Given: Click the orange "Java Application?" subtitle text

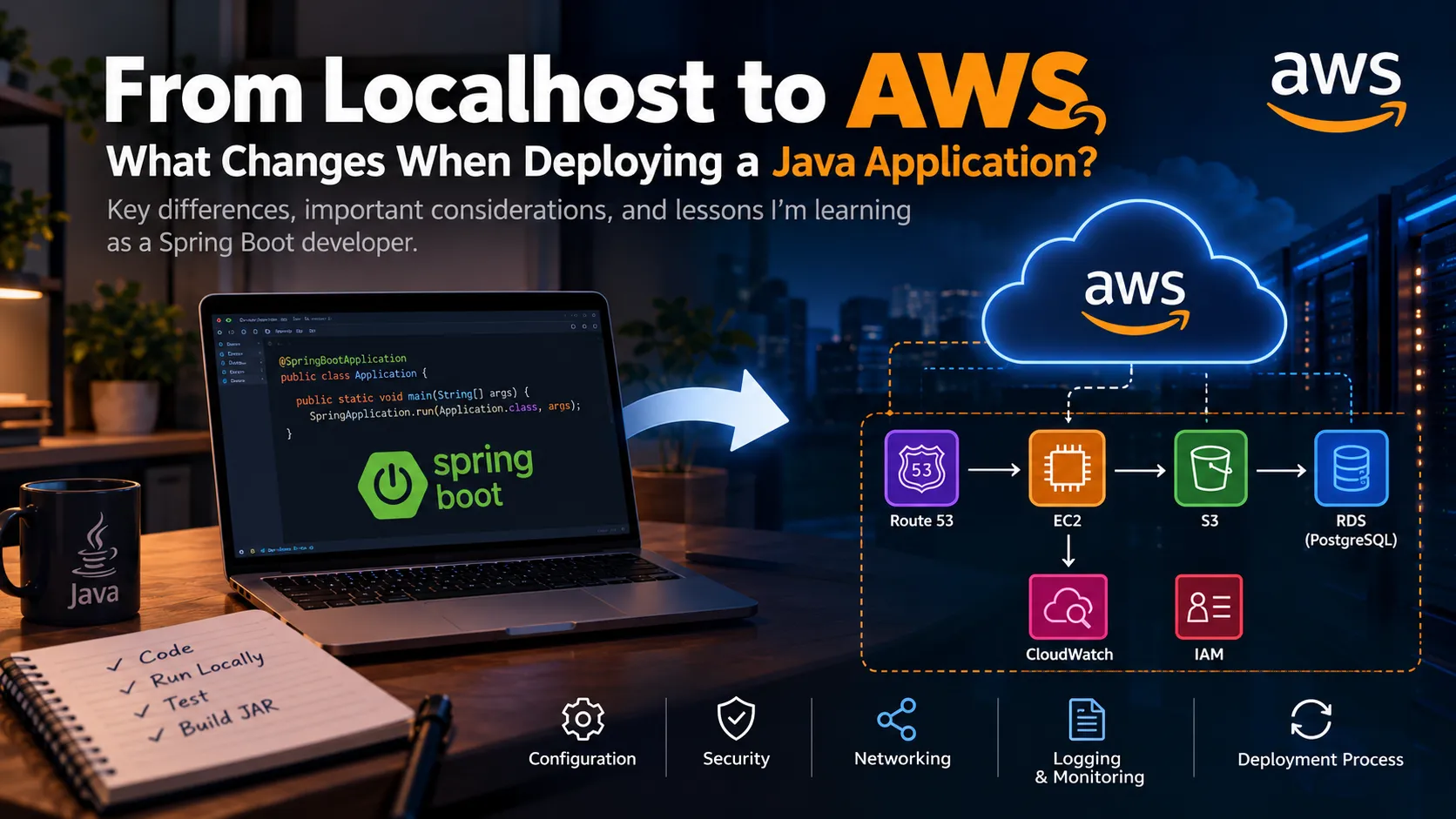Looking at the screenshot, I should (934, 163).
